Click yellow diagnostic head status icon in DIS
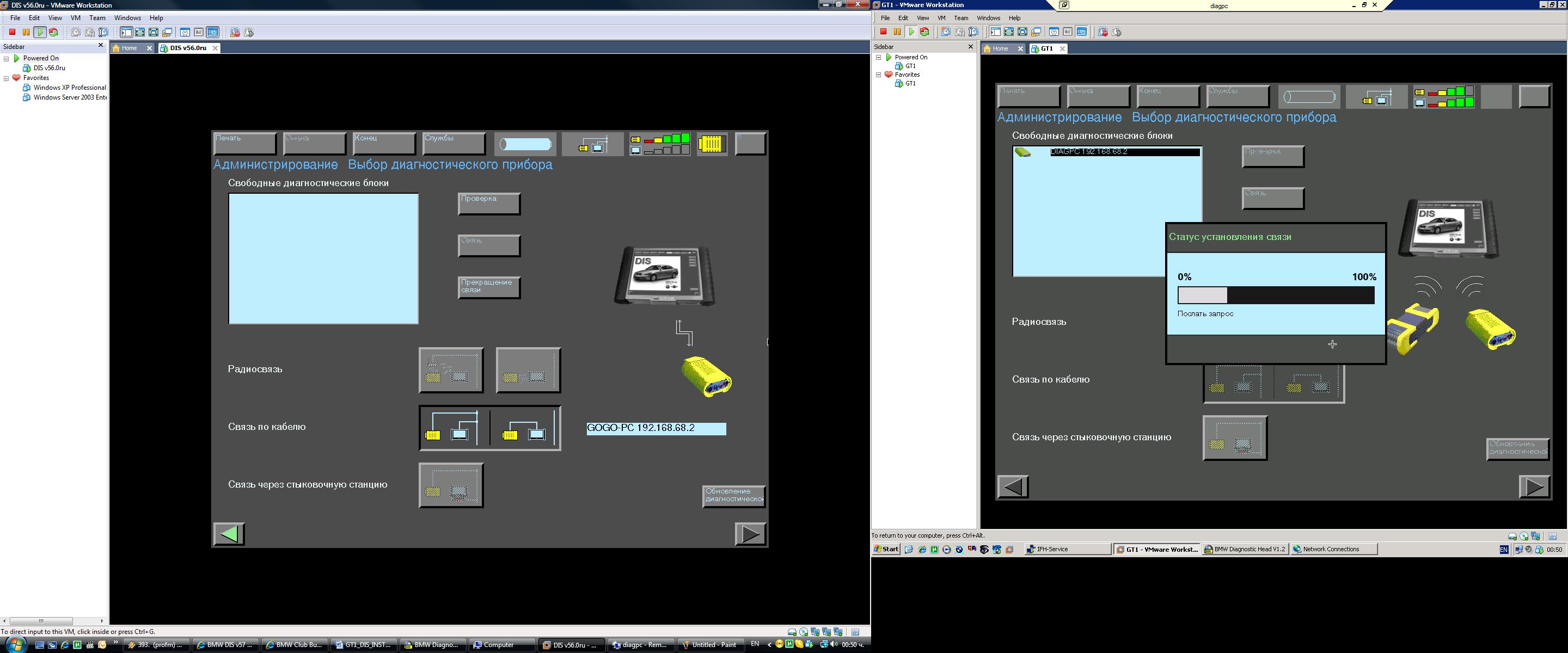This screenshot has width=1568, height=653. (x=712, y=144)
